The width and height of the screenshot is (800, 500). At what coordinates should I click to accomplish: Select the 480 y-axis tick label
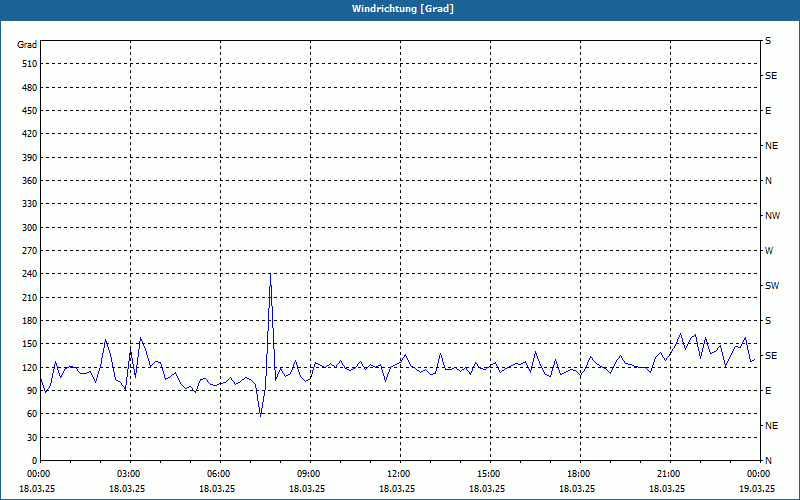tap(30, 88)
